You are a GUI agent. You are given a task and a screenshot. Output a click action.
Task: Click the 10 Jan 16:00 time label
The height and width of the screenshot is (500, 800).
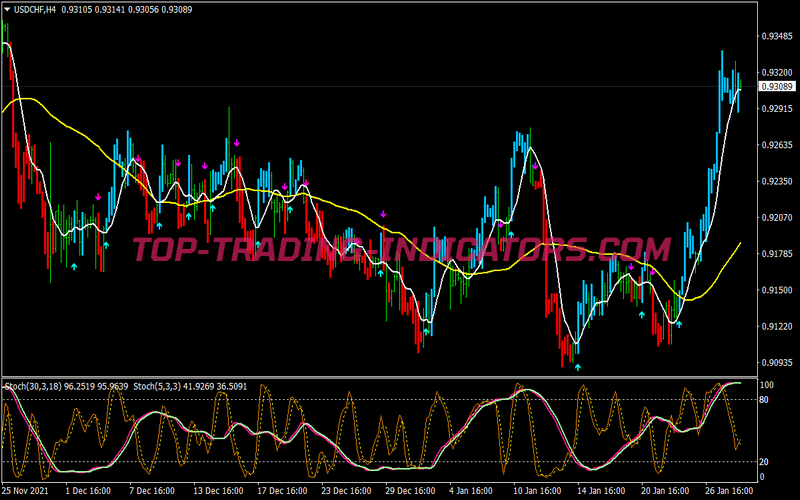(538, 491)
